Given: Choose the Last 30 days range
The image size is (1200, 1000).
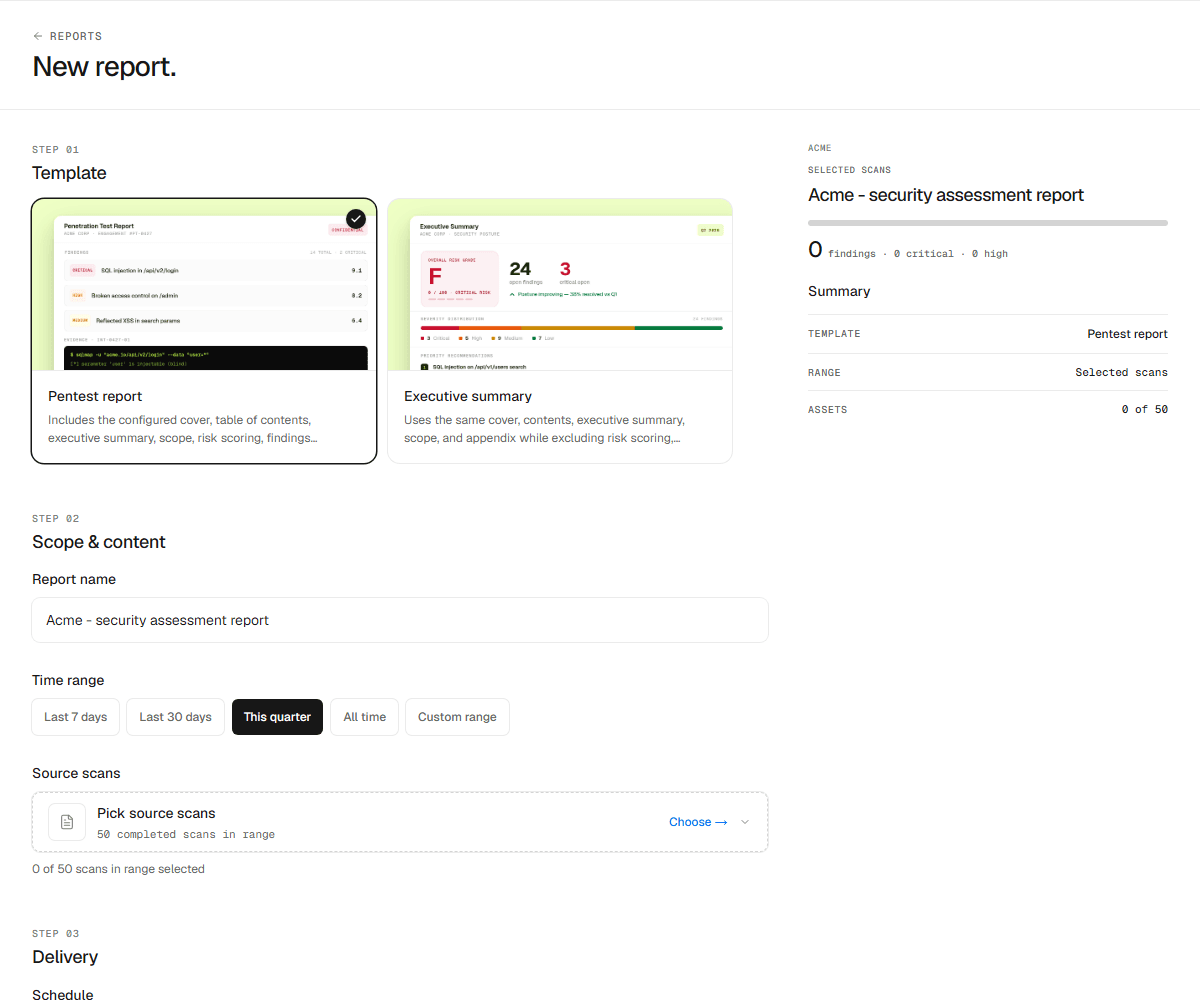Looking at the screenshot, I should click(175, 717).
